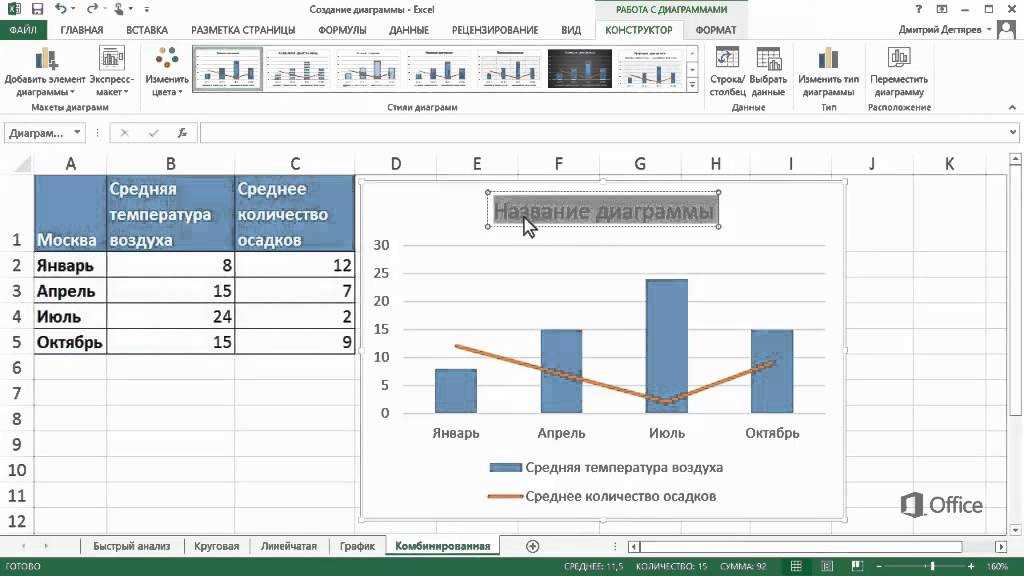Click inside the formula bar
1024x576 pixels.
[603, 133]
